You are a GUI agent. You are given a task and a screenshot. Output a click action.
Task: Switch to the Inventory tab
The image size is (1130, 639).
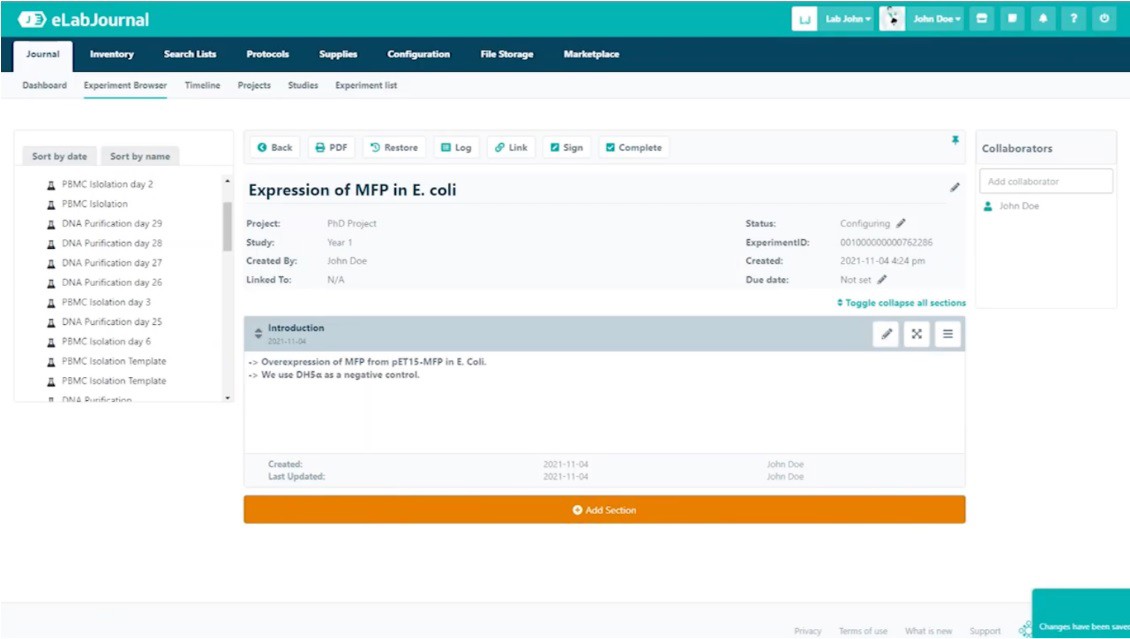tap(111, 54)
